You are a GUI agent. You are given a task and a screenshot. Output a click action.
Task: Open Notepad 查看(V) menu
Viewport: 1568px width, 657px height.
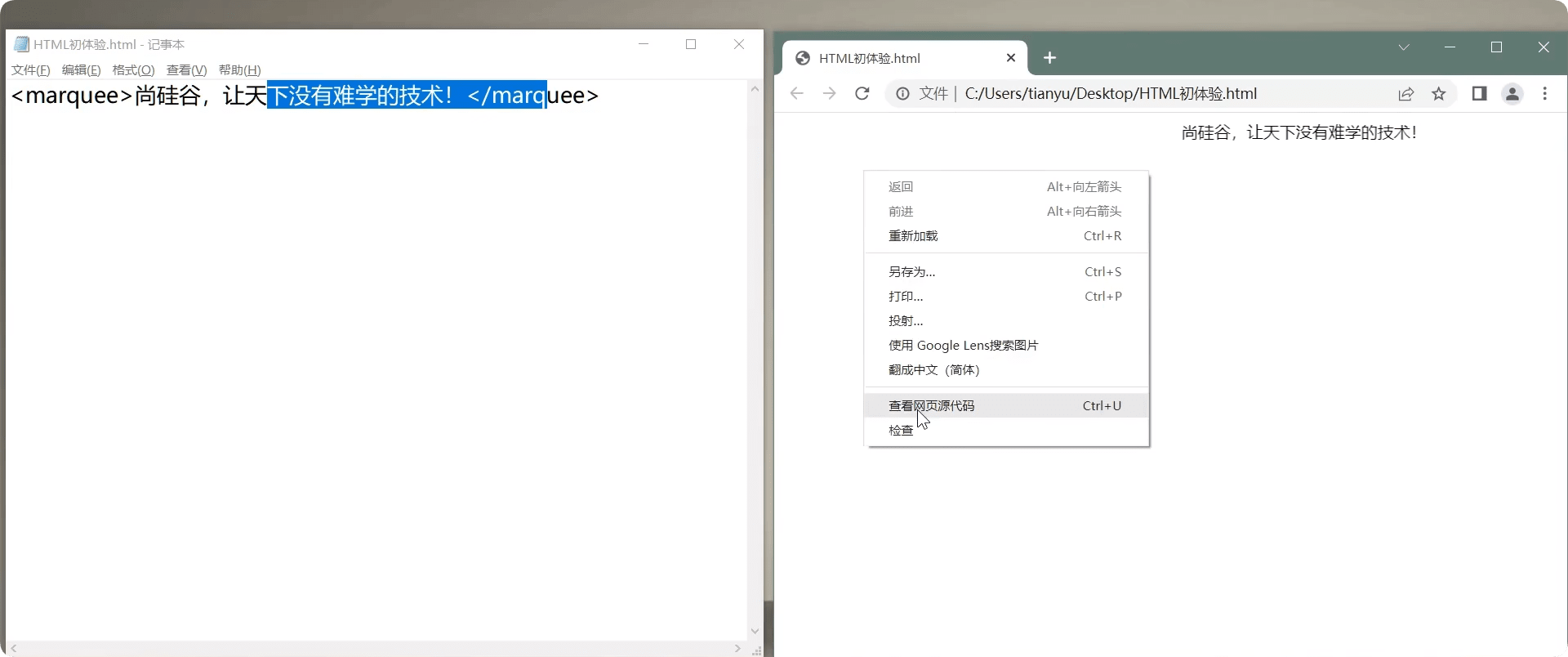pyautogui.click(x=186, y=70)
